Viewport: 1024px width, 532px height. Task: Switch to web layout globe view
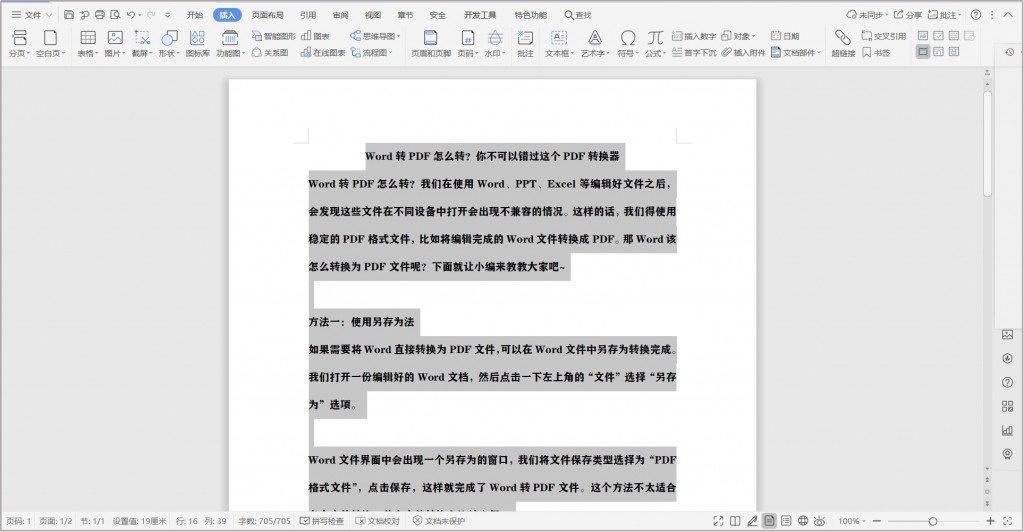tap(803, 521)
